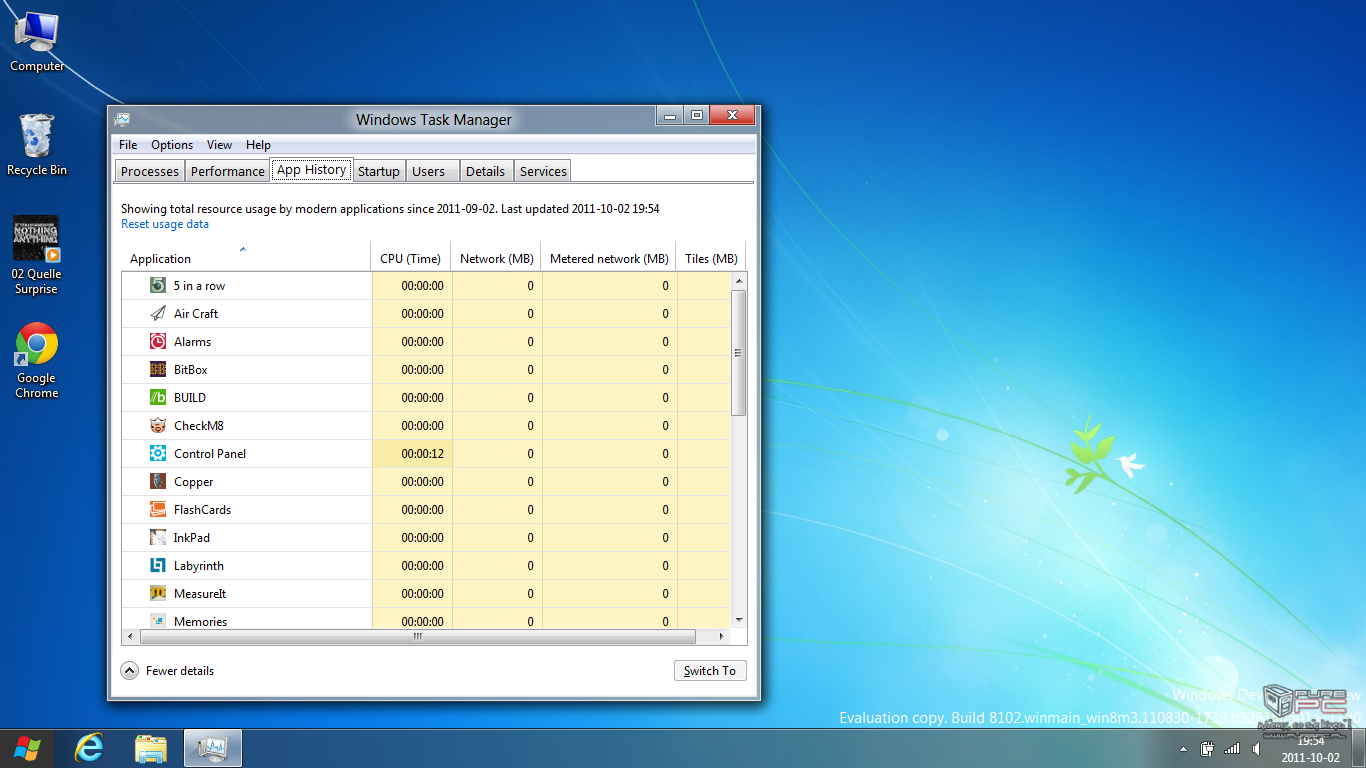1366x768 pixels.
Task: Click the horizontal scrollbar right arrow
Action: point(722,636)
